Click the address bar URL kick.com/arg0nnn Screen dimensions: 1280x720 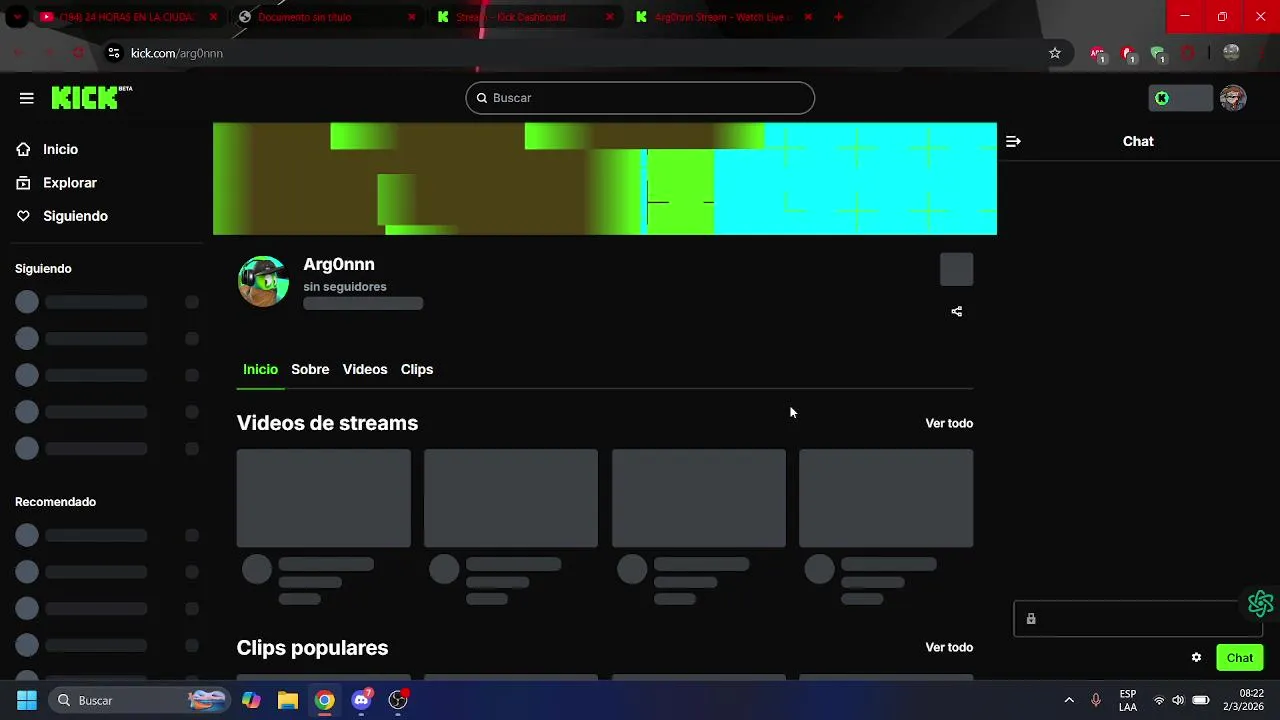pyautogui.click(x=177, y=53)
